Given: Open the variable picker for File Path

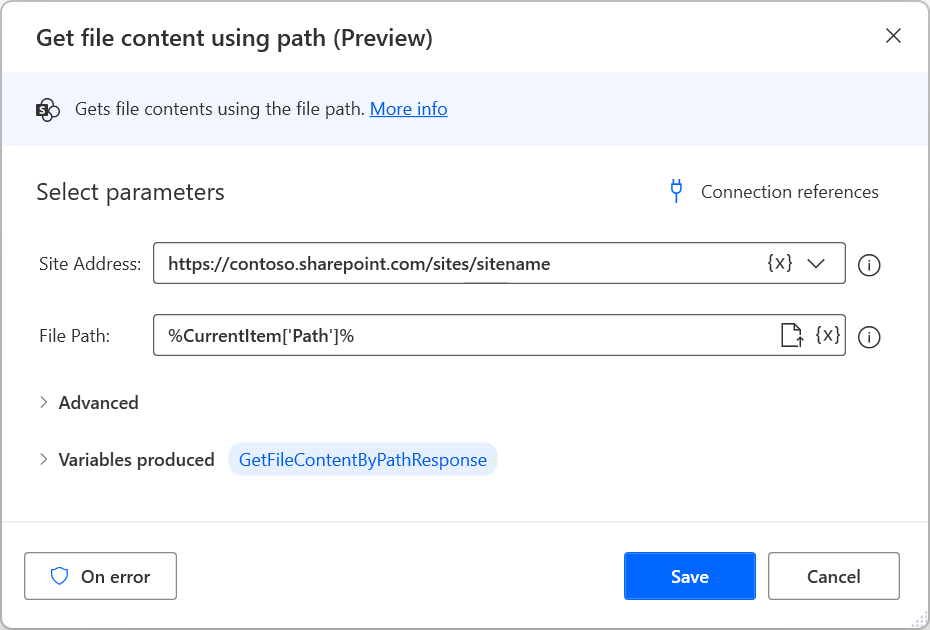Looking at the screenshot, I should (826, 335).
